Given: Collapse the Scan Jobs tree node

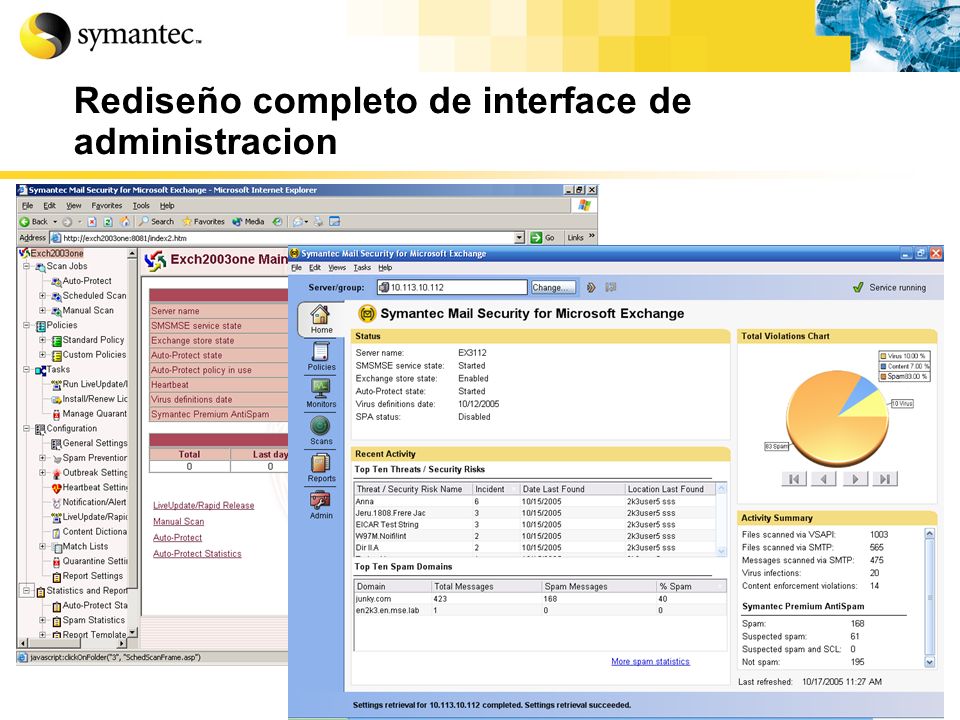Looking at the screenshot, I should [26, 266].
